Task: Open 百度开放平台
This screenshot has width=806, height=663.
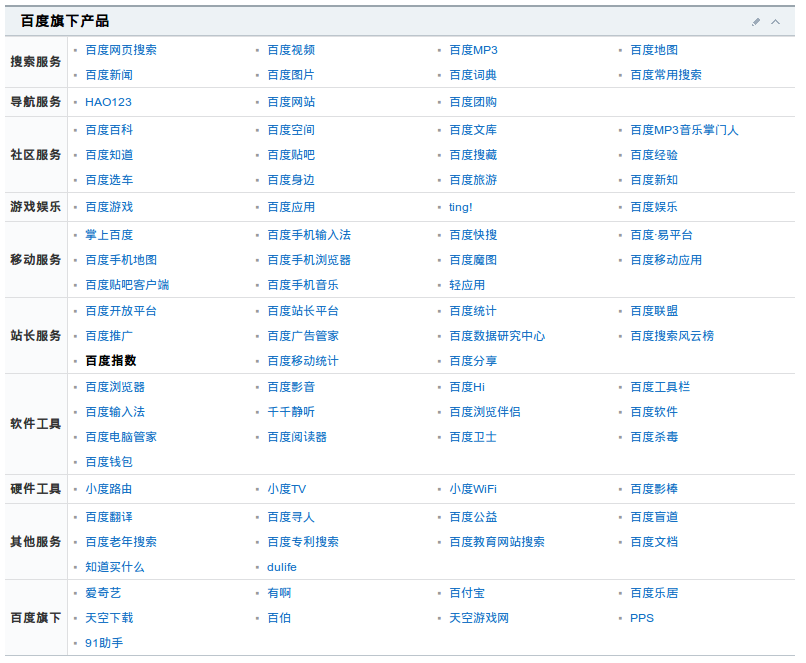Action: pos(121,311)
